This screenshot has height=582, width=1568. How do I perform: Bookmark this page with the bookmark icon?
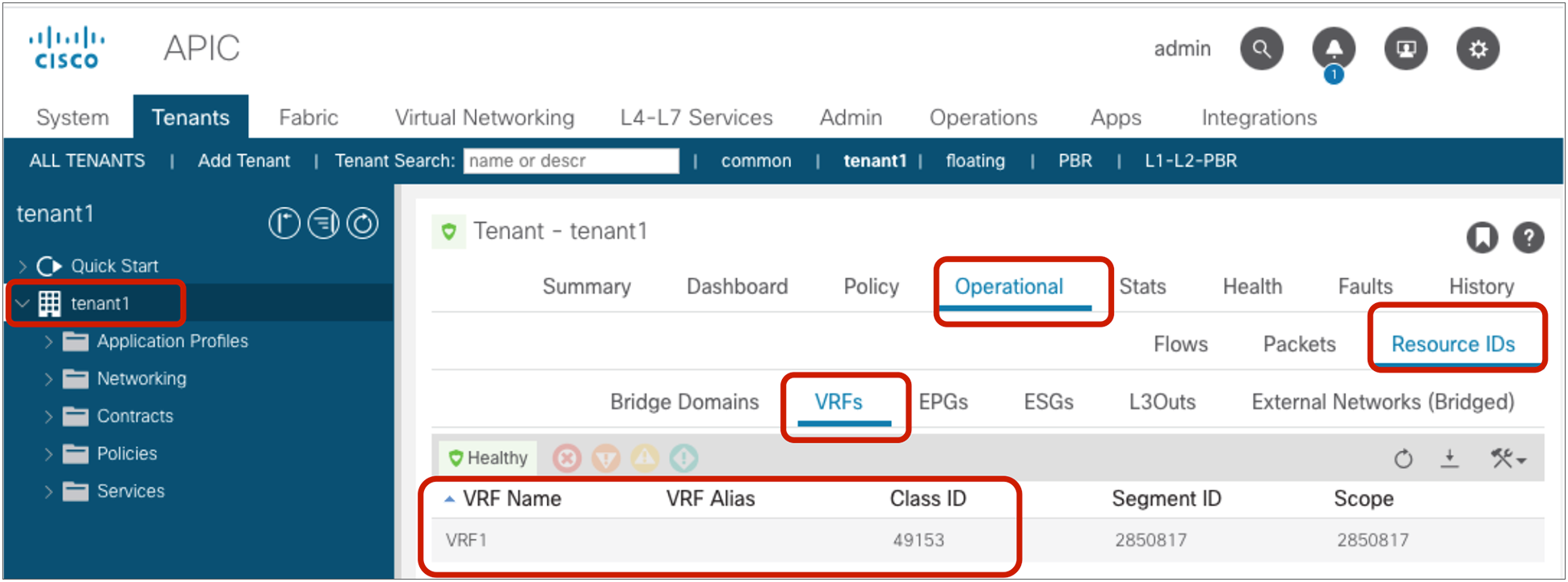1482,238
